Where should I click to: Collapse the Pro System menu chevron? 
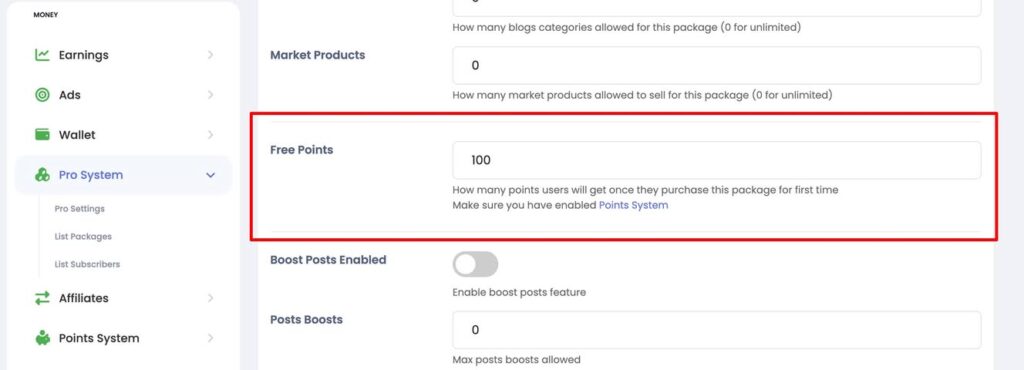[x=210, y=175]
